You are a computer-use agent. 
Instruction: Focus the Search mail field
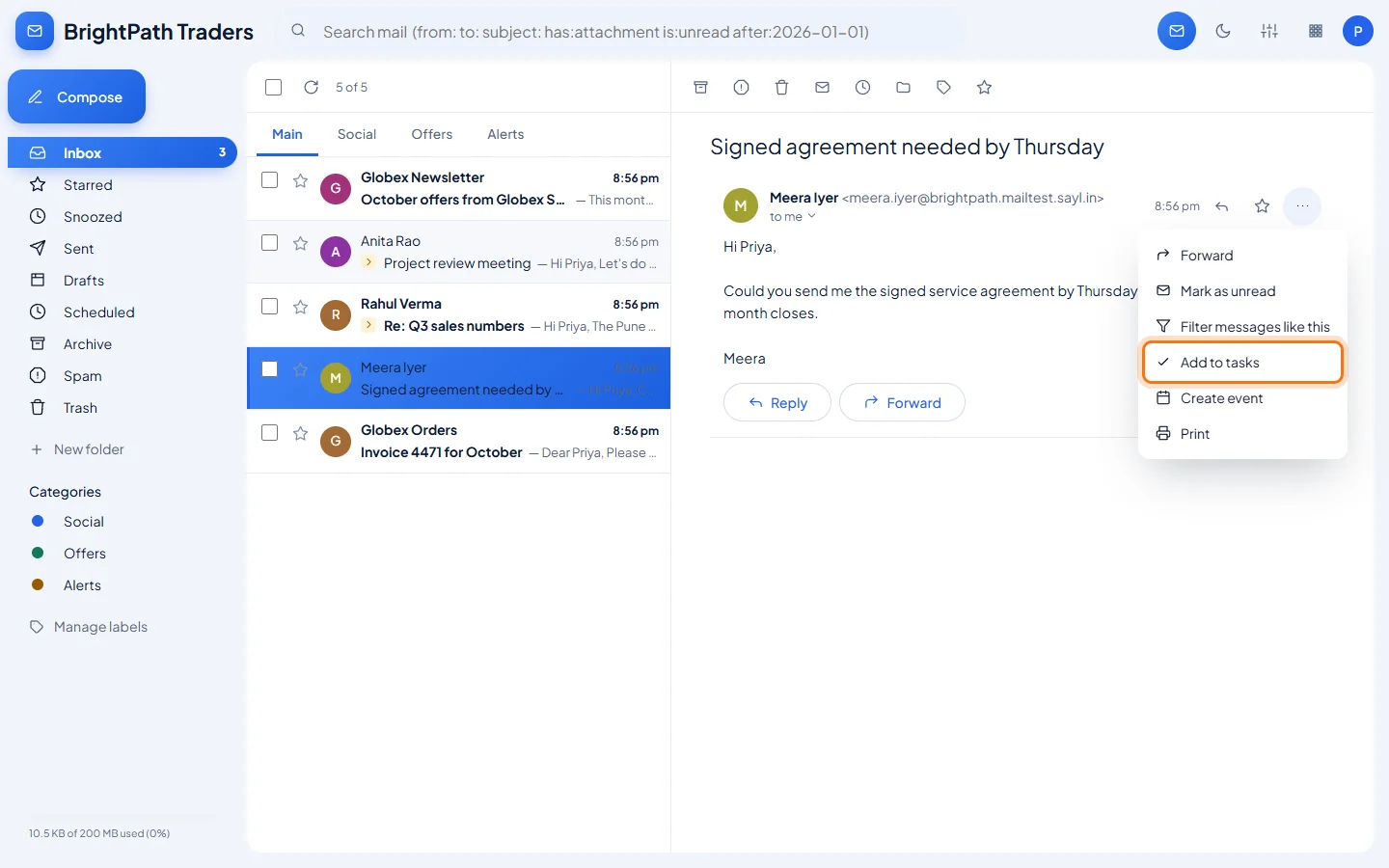[x=622, y=32]
